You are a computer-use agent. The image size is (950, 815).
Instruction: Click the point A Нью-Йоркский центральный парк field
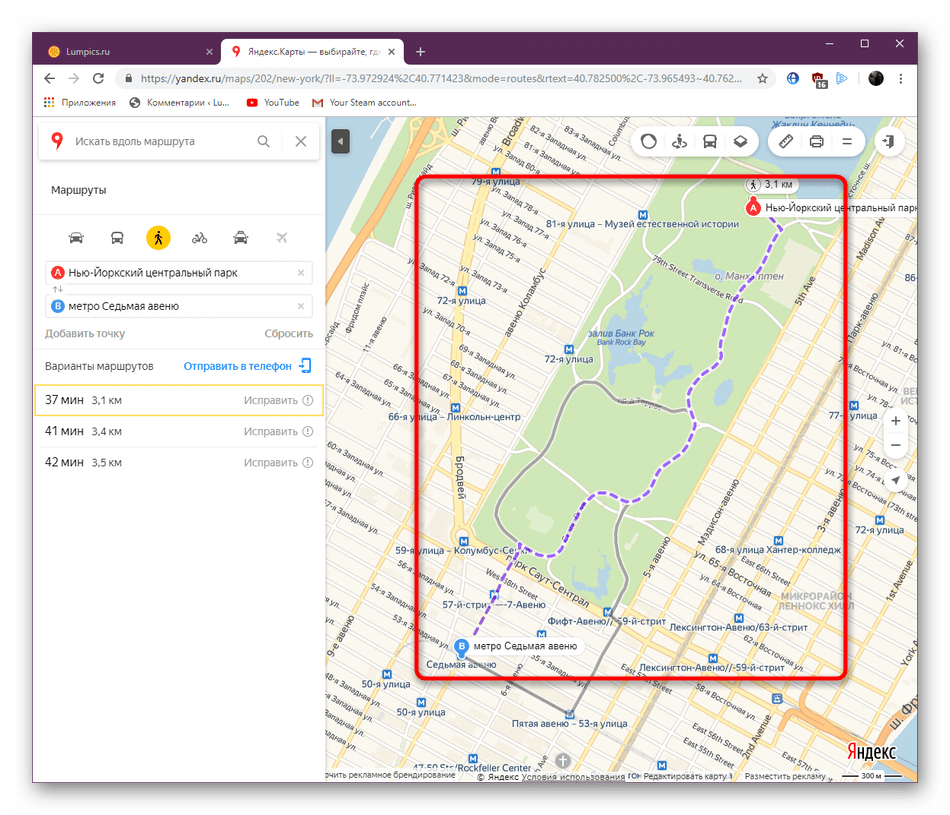pyautogui.click(x=179, y=273)
